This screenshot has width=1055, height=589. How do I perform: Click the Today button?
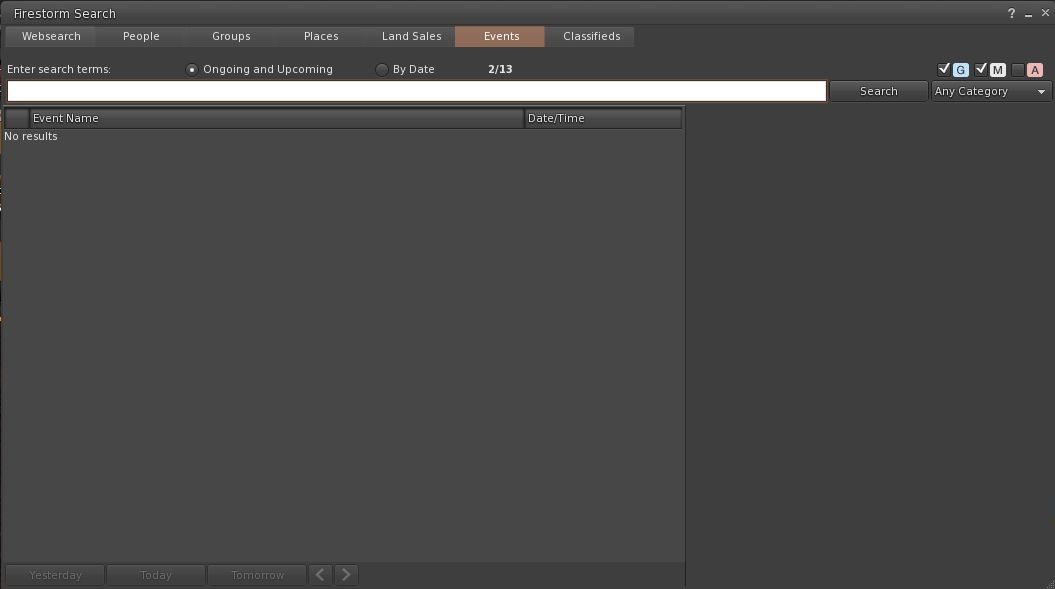156,575
